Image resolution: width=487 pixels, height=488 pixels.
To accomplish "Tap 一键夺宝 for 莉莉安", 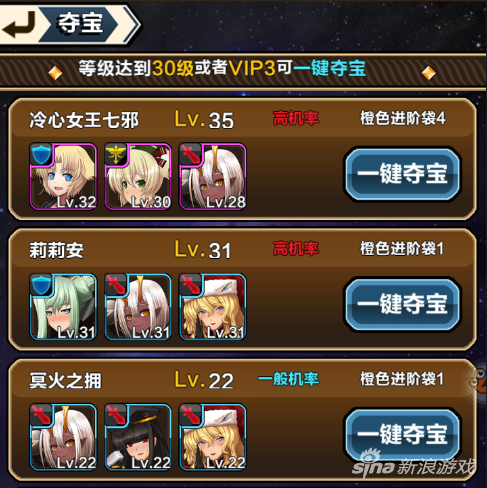I will (402, 304).
